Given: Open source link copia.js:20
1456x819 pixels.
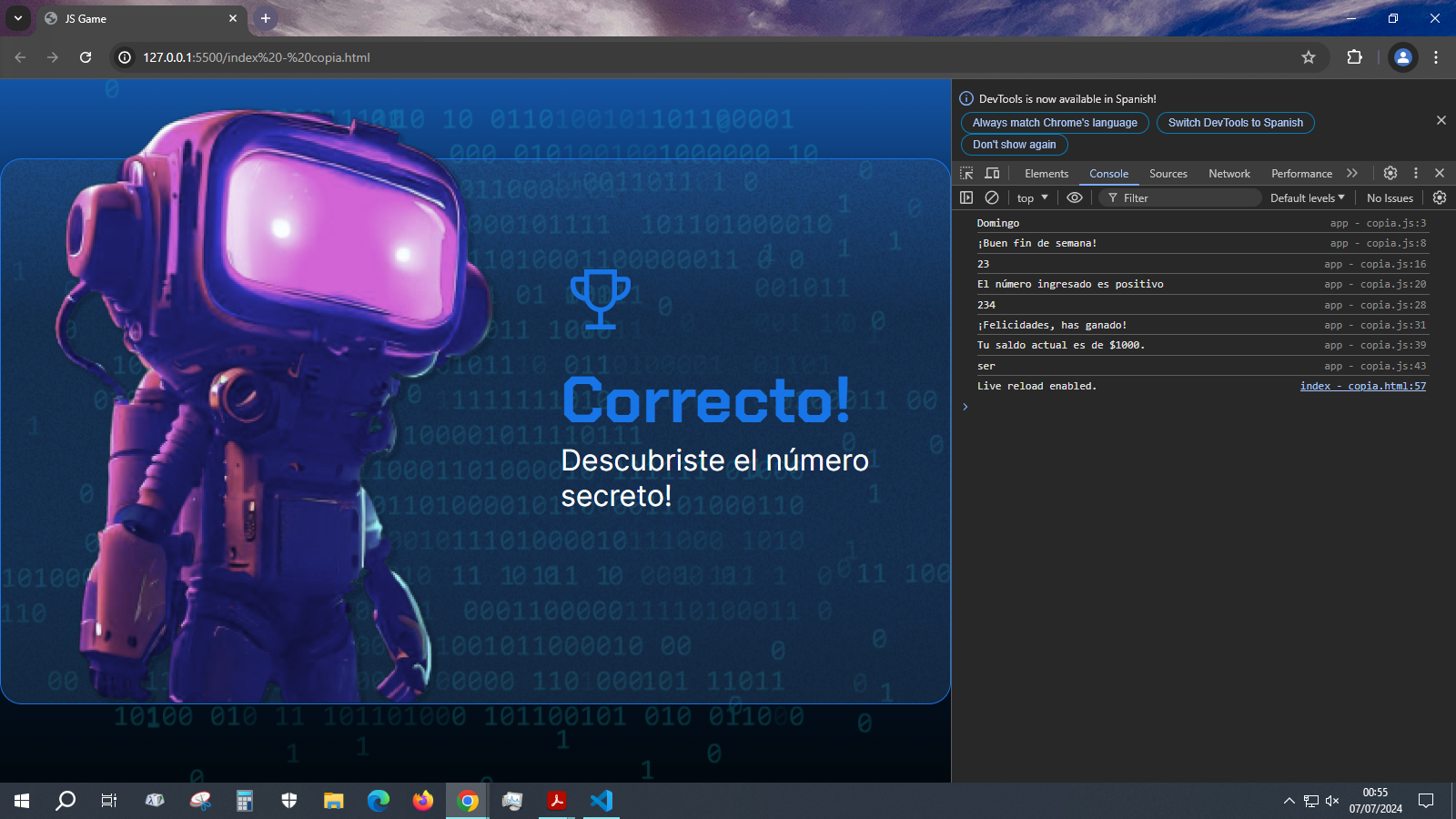Looking at the screenshot, I should 1375,284.
